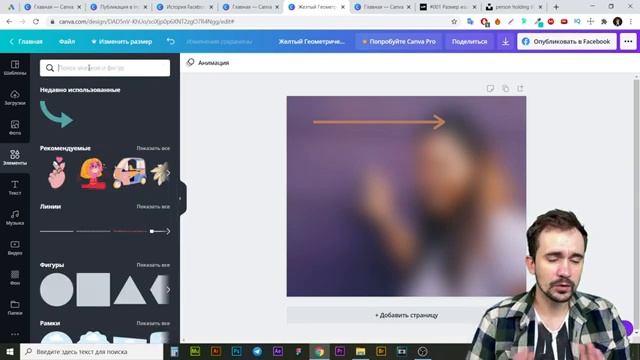Click the design title Желтый Геометриче...

click(x=311, y=42)
